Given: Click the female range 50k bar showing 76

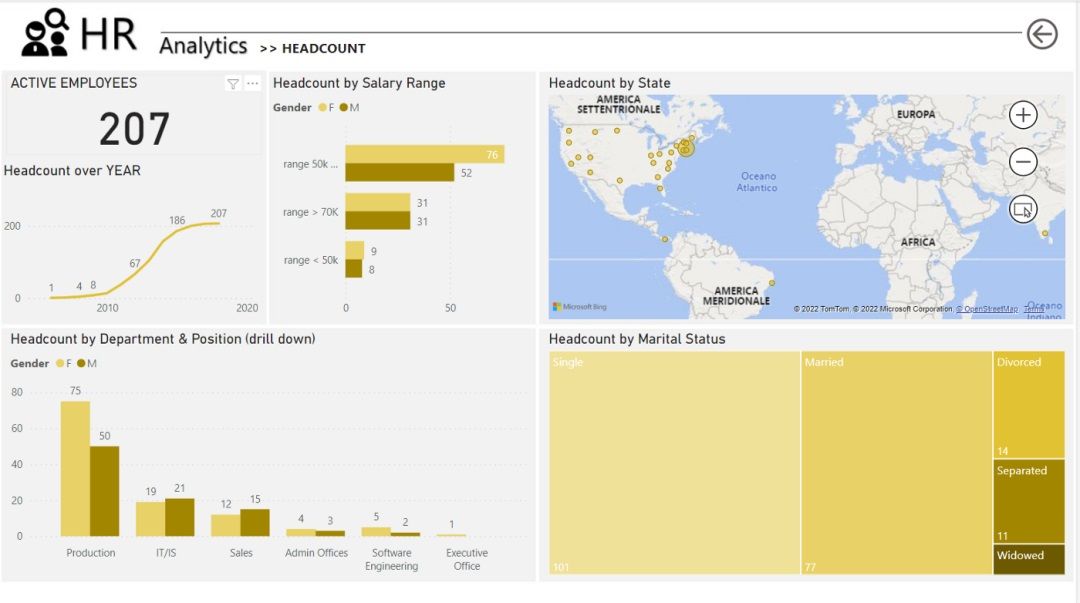Looking at the screenshot, I should (x=425, y=154).
